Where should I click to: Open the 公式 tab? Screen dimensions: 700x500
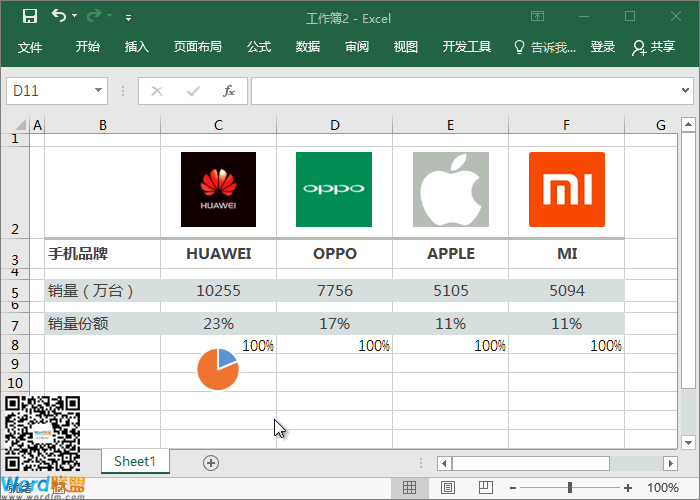(259, 46)
